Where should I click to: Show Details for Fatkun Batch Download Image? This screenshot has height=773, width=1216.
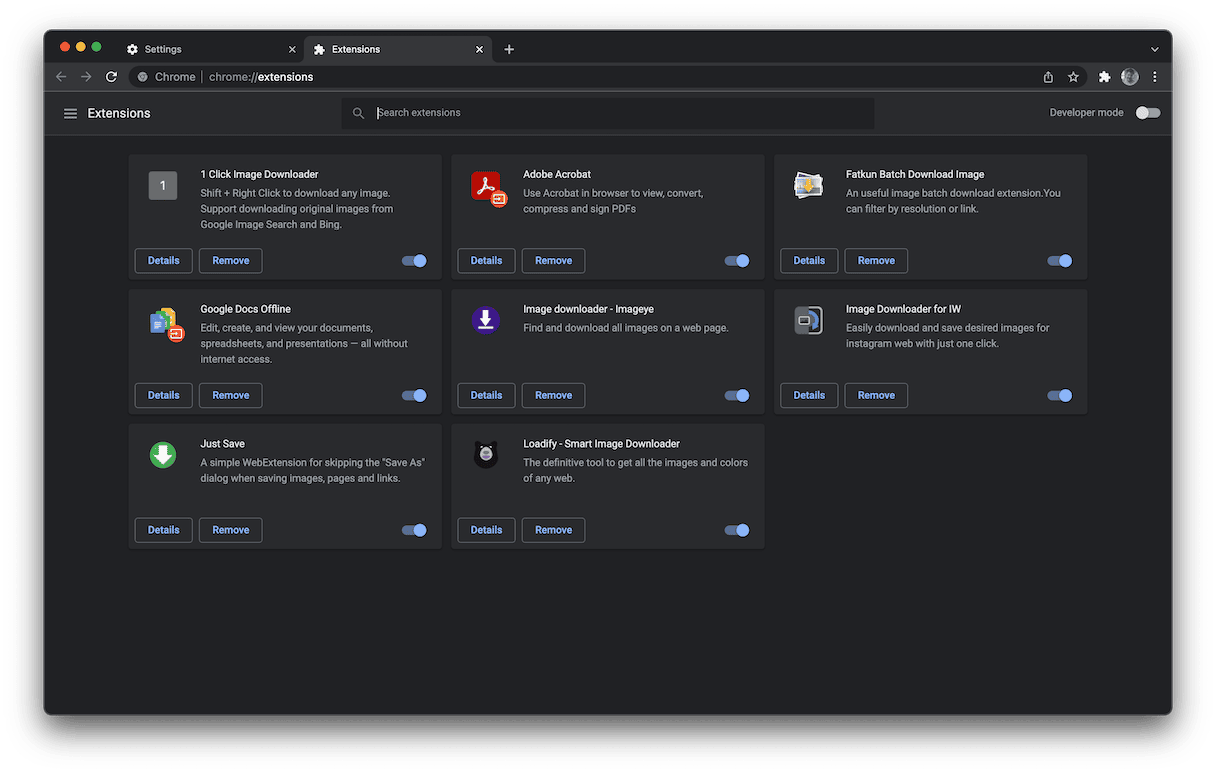click(810, 261)
